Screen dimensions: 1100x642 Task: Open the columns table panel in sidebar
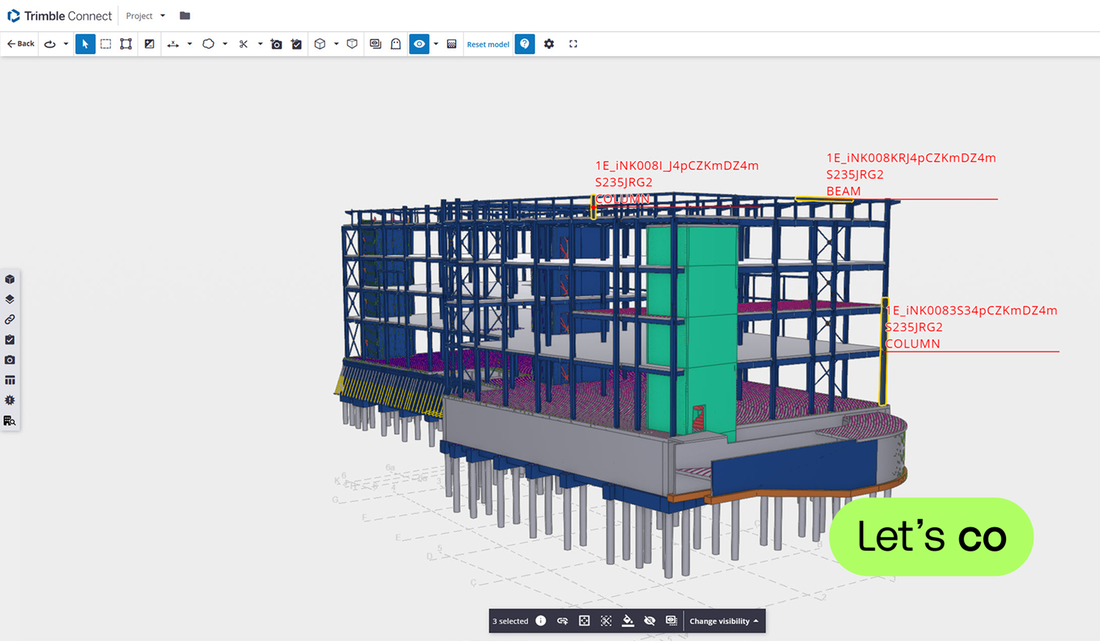tap(10, 380)
